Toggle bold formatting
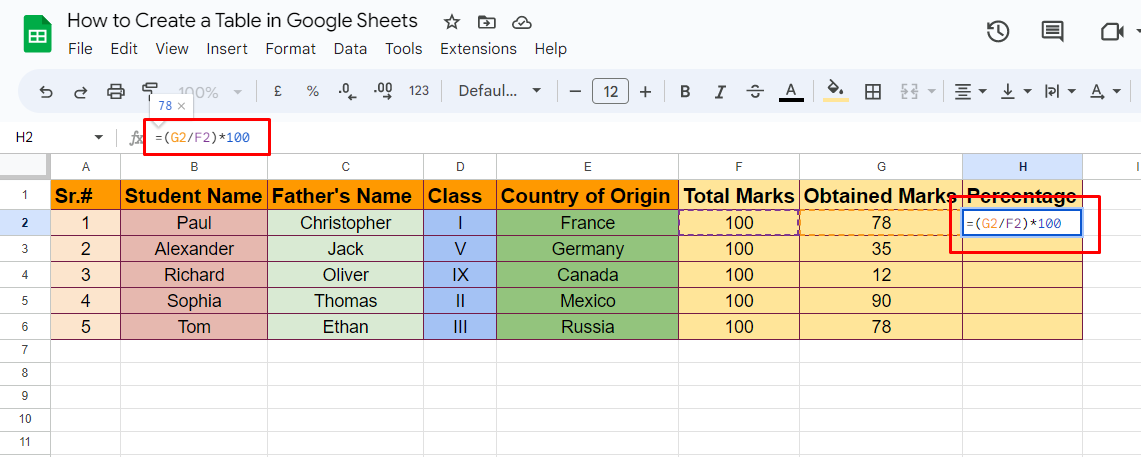This screenshot has width=1141, height=457. click(x=685, y=92)
